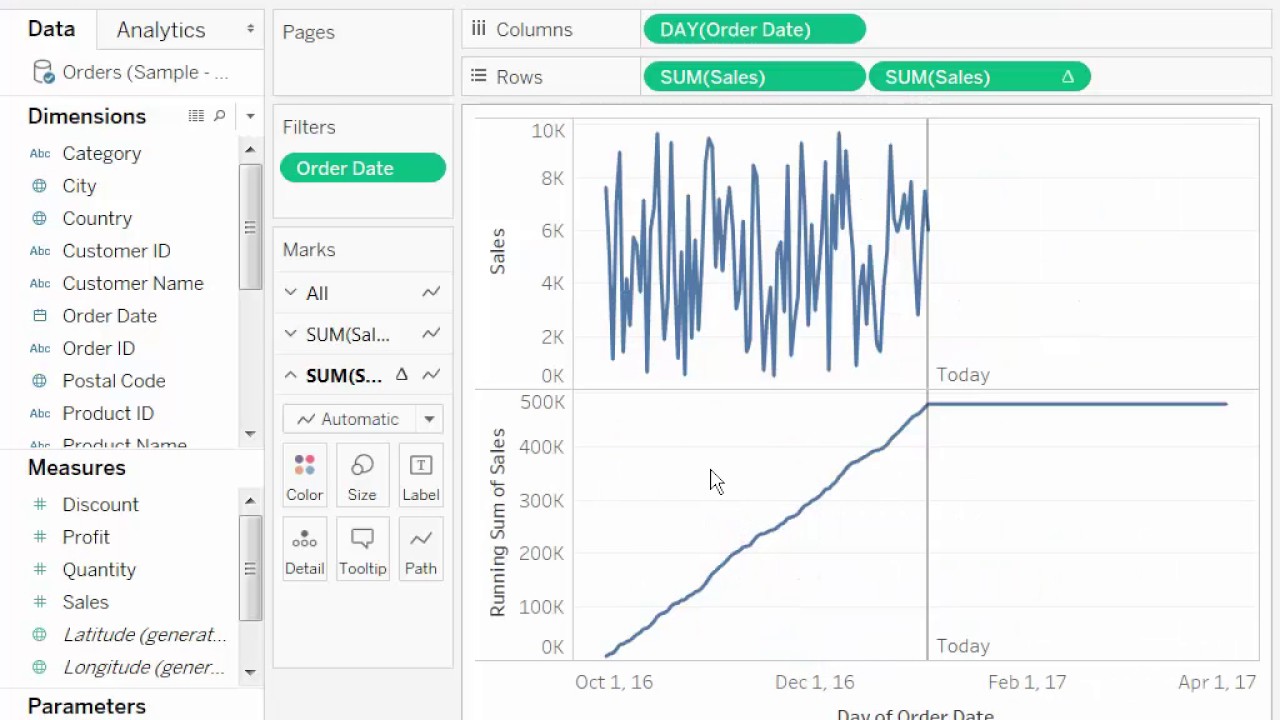1280x720 pixels.
Task: Expand the All marks section
Action: (290, 292)
